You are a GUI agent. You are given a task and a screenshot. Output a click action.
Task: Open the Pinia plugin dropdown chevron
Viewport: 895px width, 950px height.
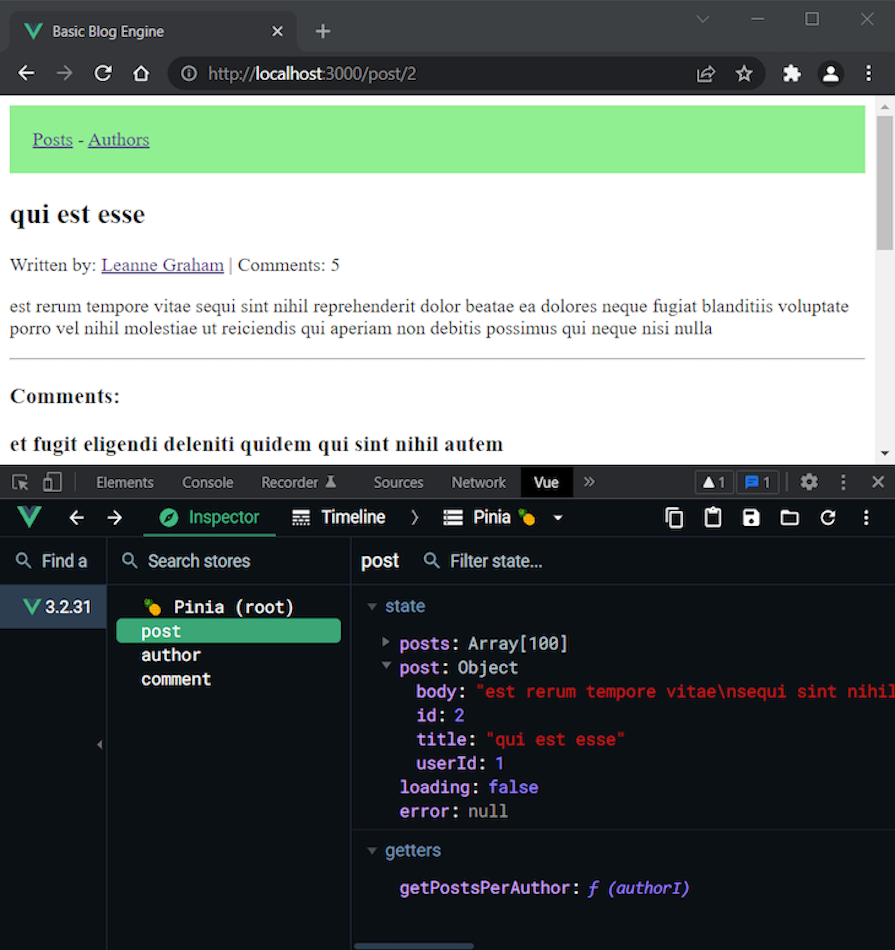pyautogui.click(x=557, y=517)
